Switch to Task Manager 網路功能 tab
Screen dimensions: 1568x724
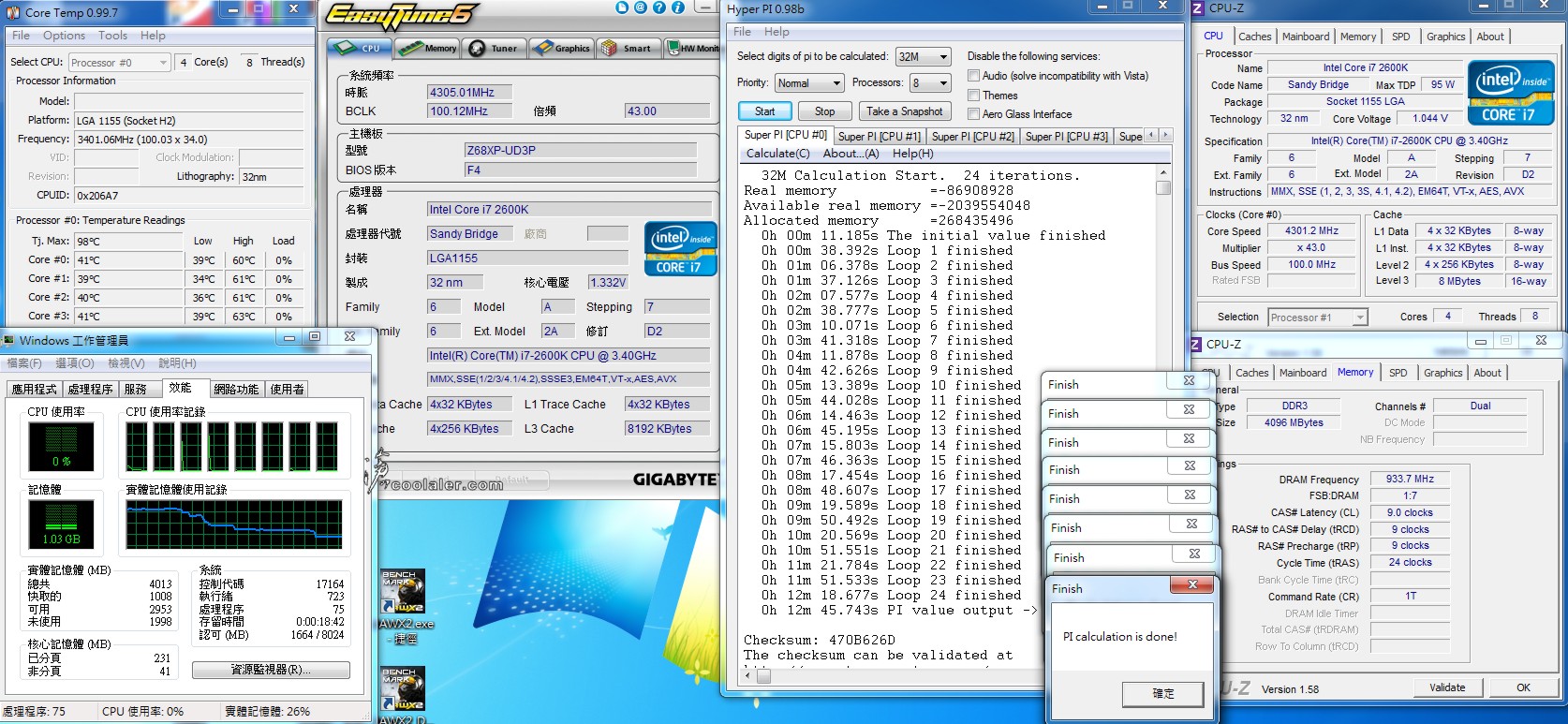pyautogui.click(x=236, y=389)
